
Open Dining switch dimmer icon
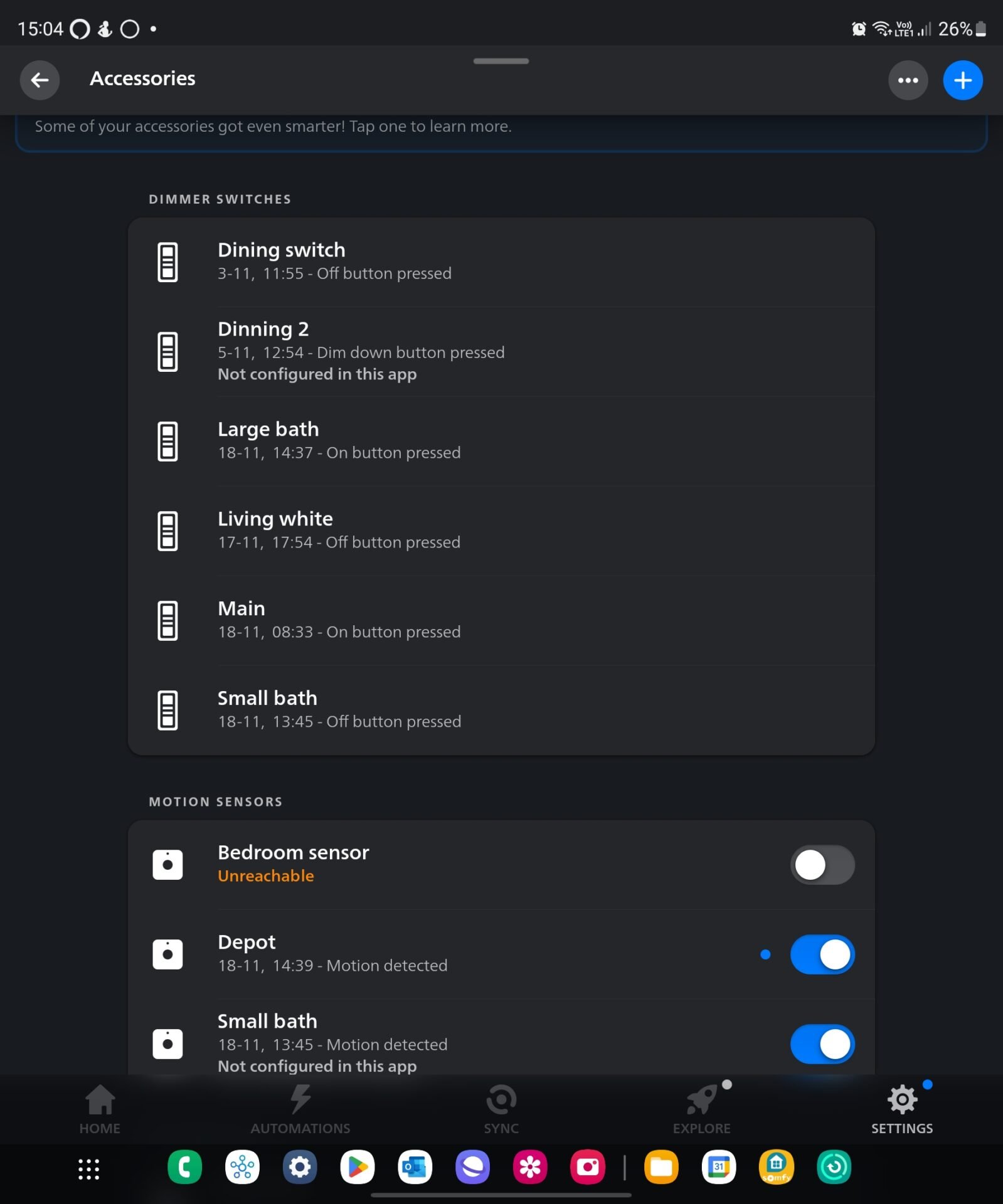(x=167, y=262)
